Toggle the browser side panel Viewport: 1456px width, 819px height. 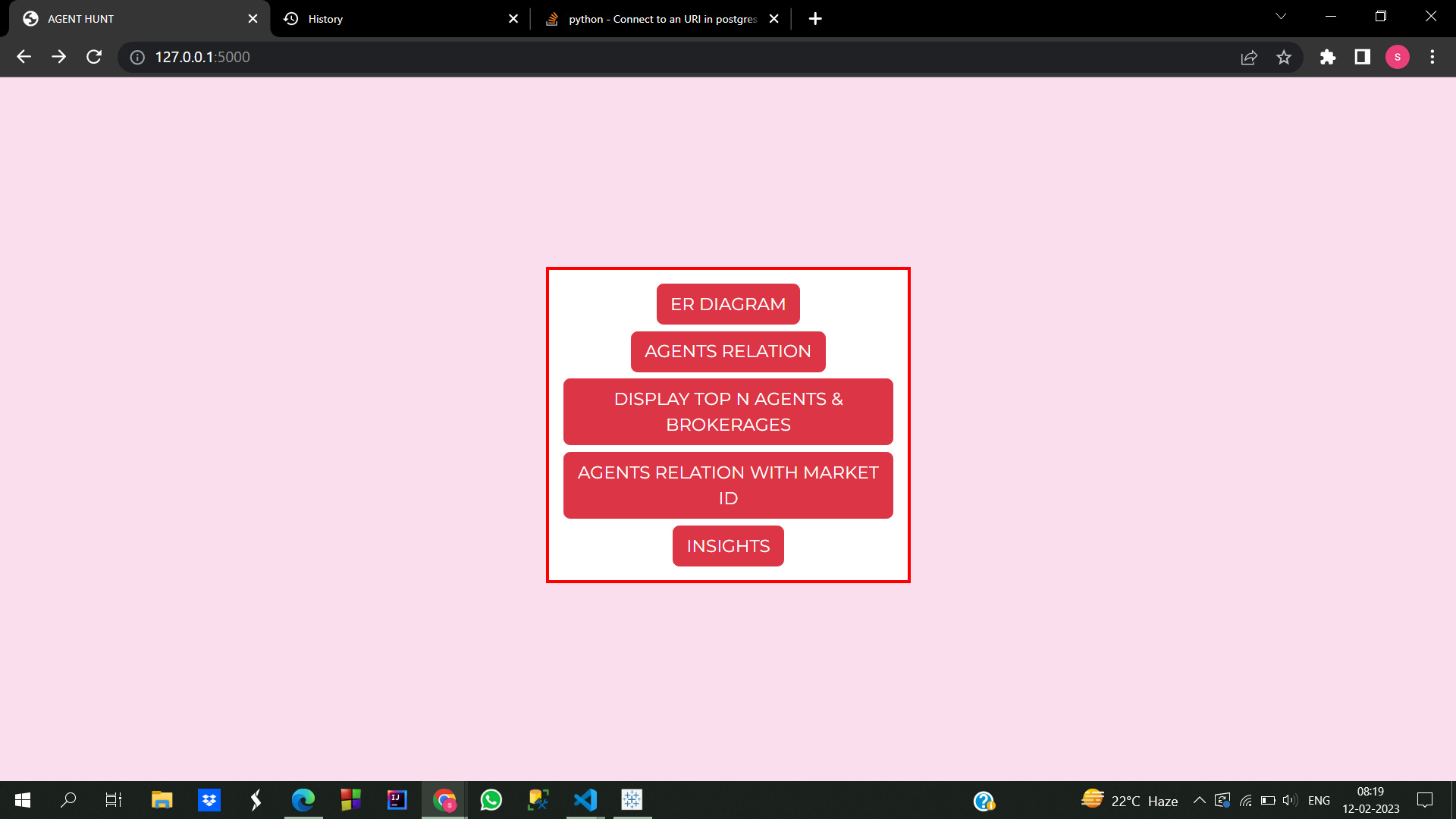(1362, 57)
